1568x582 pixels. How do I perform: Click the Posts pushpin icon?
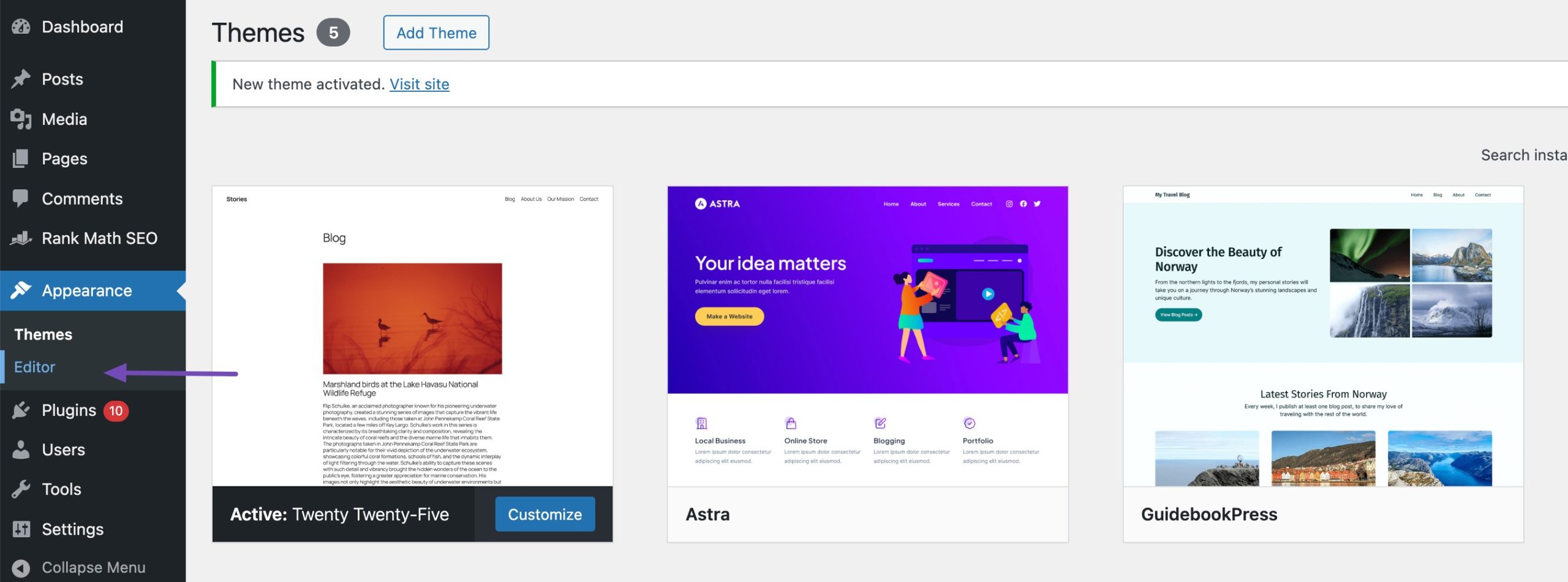pos(21,79)
